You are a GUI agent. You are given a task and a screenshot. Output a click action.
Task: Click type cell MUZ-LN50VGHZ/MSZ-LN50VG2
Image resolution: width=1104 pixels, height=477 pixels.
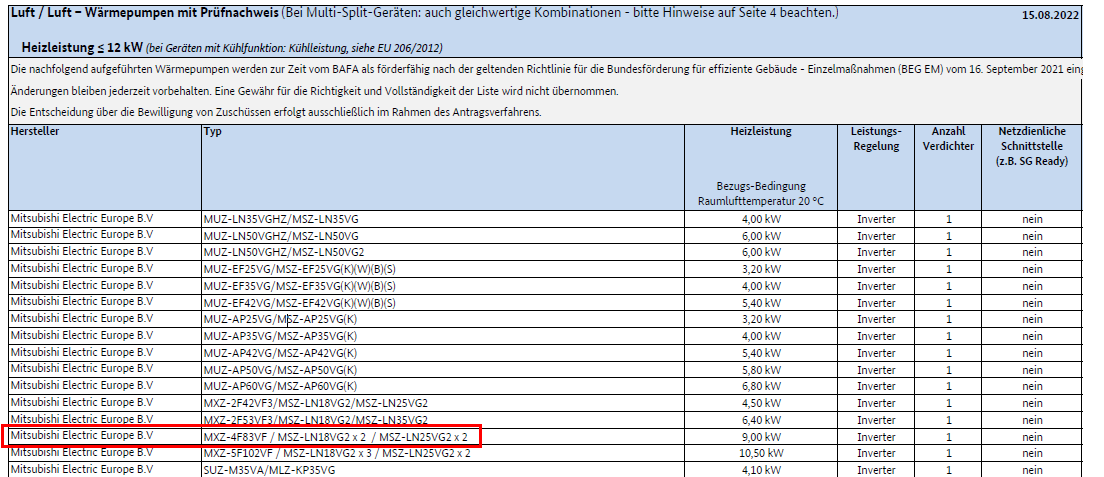443,252
